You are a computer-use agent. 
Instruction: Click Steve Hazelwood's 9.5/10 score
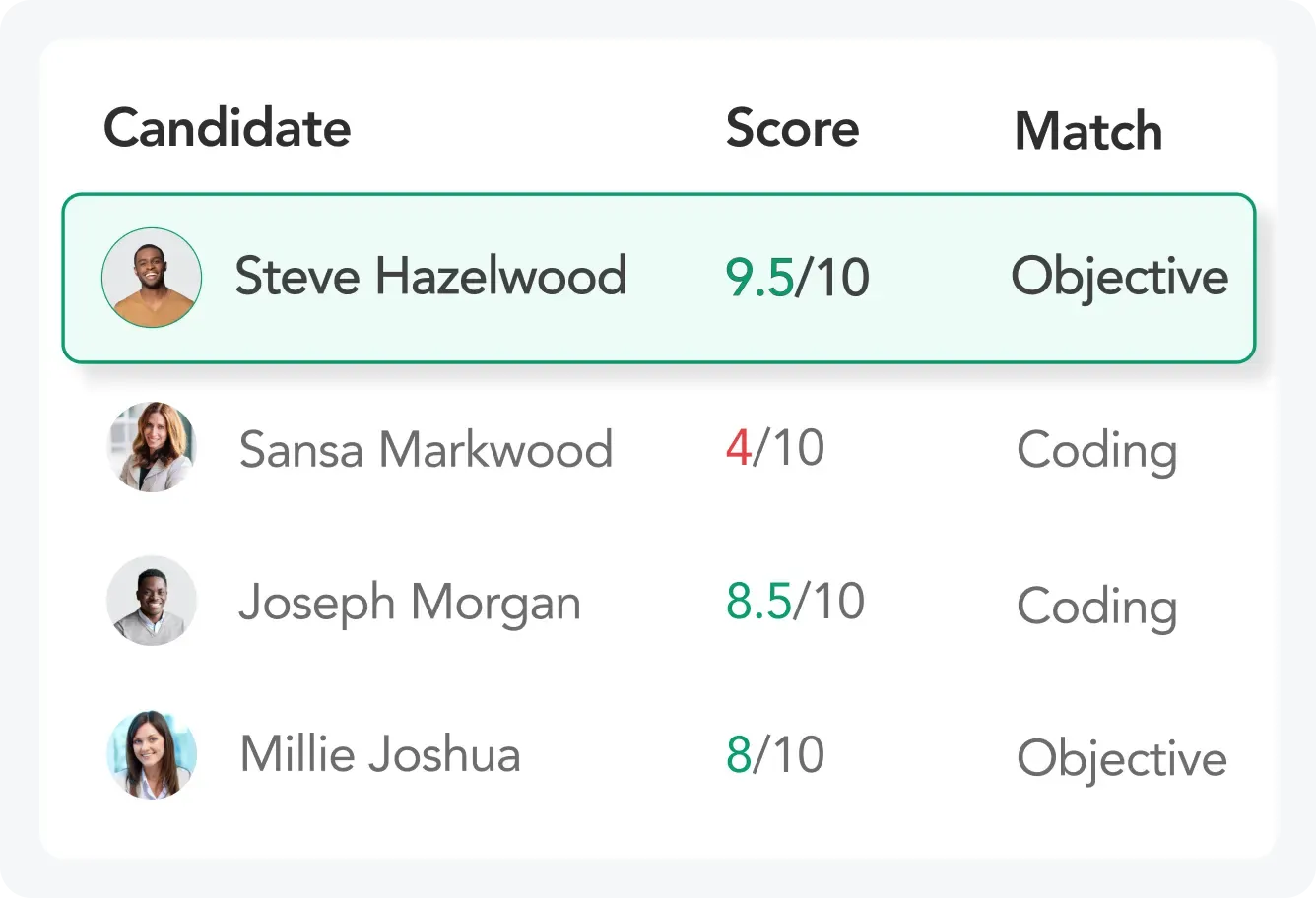coord(797,277)
